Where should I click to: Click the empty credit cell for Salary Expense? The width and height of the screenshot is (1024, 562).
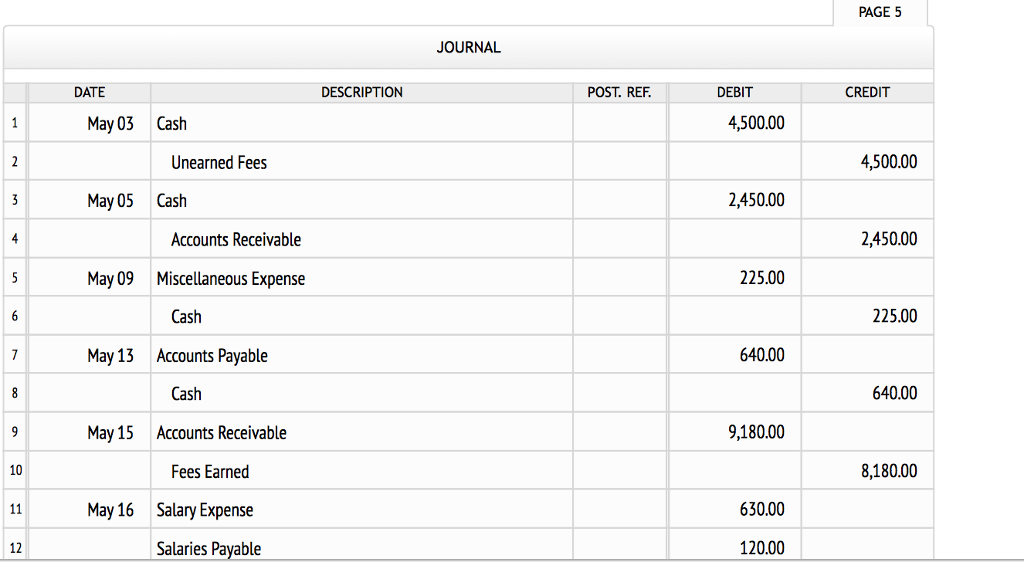pos(867,509)
